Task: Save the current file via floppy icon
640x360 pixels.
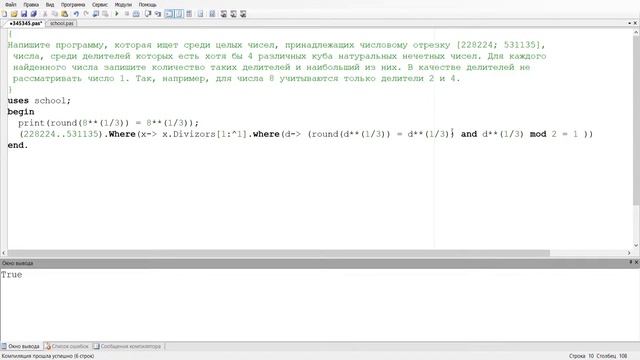Action: (24, 14)
